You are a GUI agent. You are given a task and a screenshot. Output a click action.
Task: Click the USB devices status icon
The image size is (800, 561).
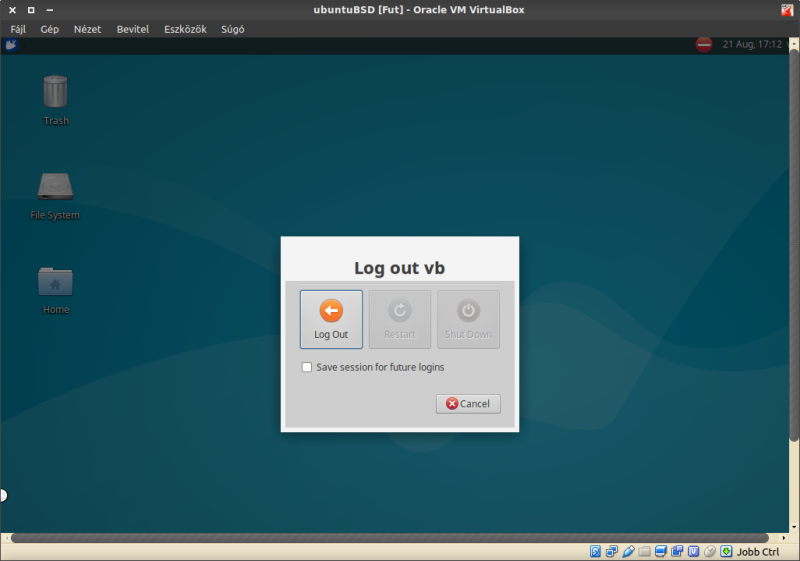coord(628,551)
